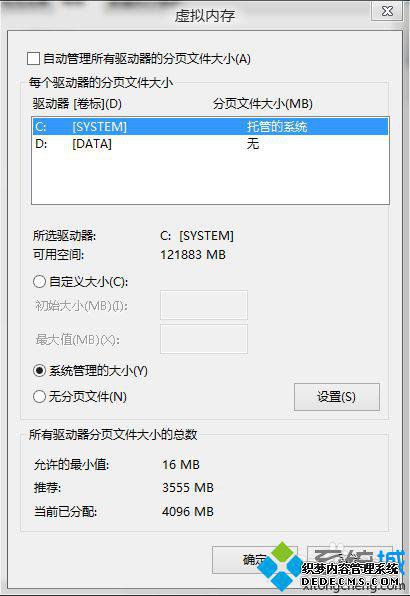Click the 设置(S) button

[337, 397]
